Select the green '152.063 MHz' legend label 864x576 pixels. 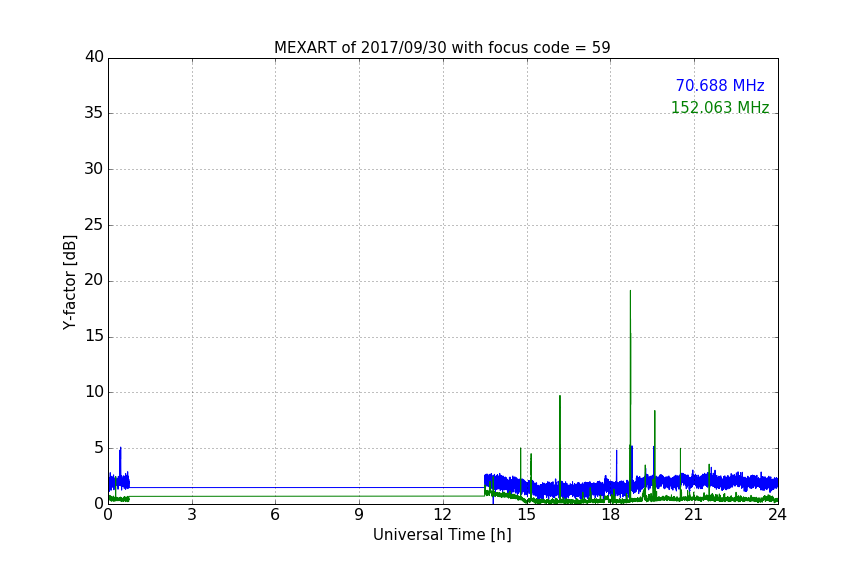[x=720, y=107]
